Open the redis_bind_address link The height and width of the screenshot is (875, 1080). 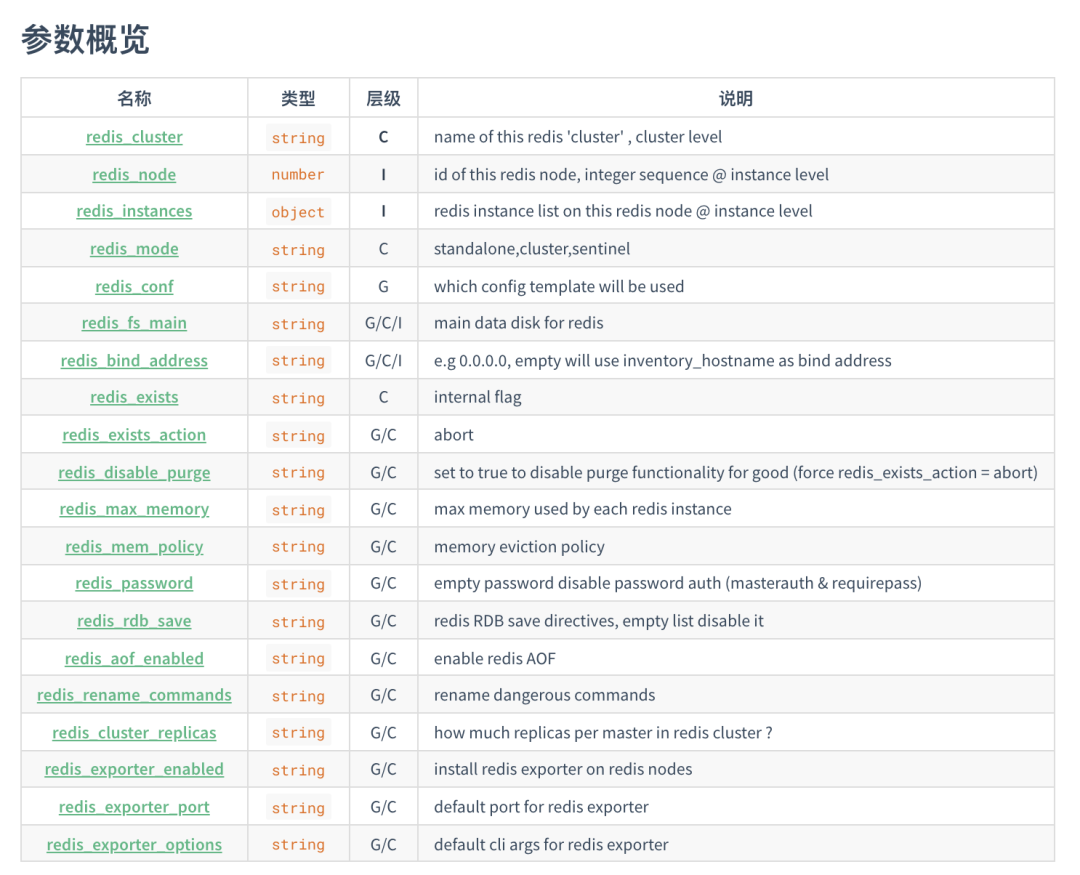(134, 360)
